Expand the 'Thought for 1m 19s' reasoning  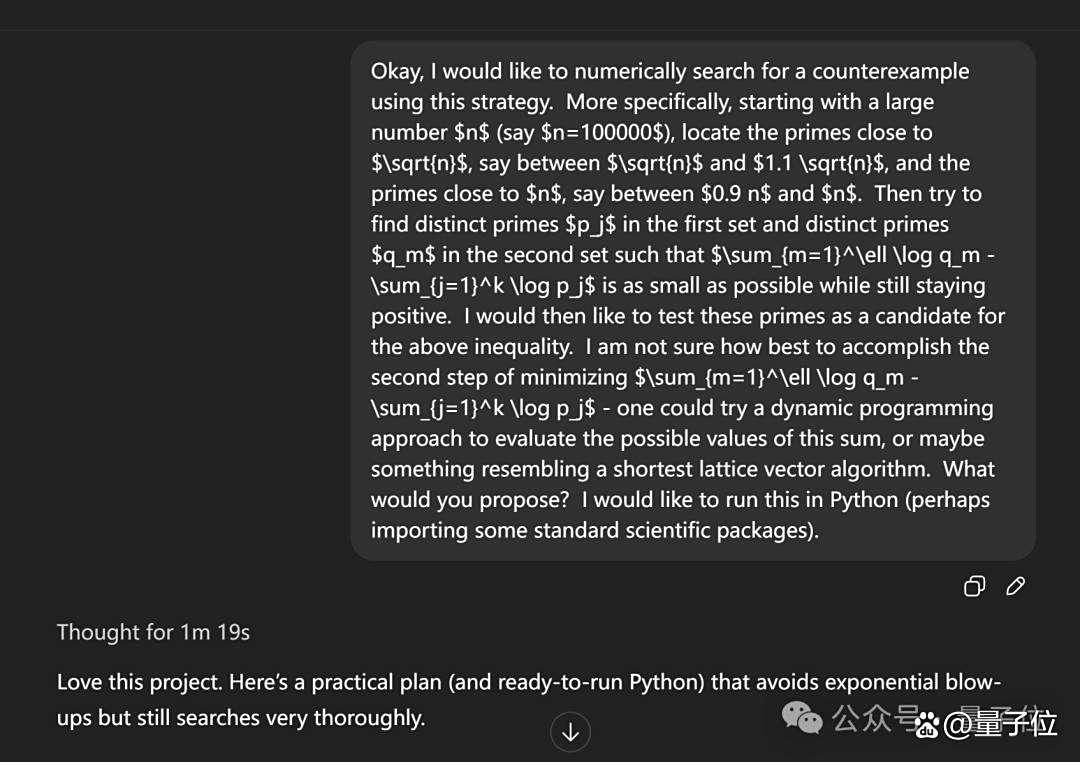153,632
